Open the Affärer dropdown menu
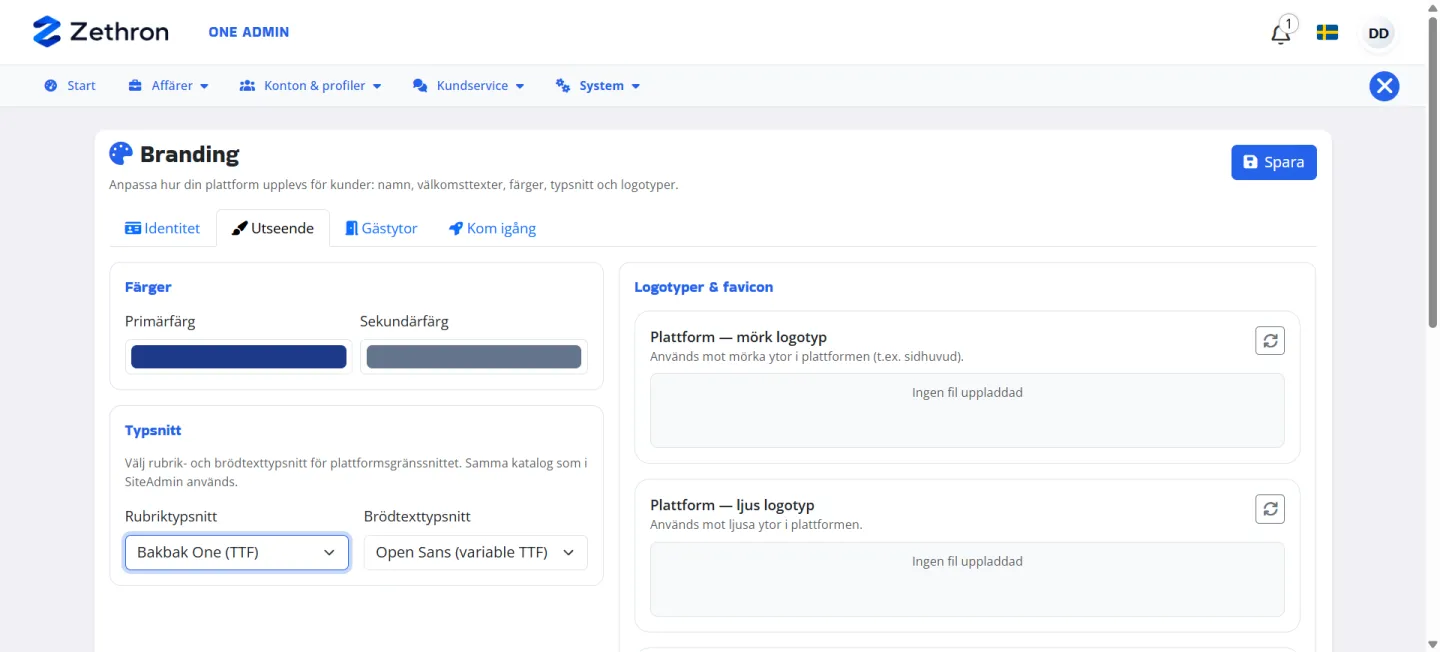This screenshot has width=1440, height=652. click(168, 86)
